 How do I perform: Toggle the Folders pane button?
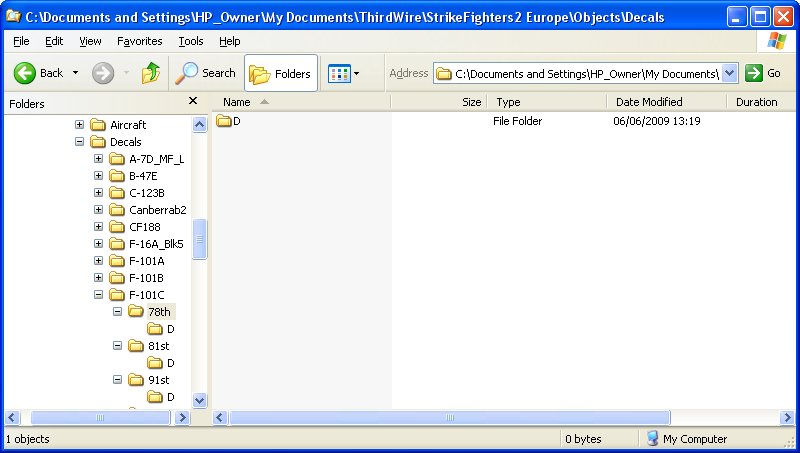[x=281, y=73]
